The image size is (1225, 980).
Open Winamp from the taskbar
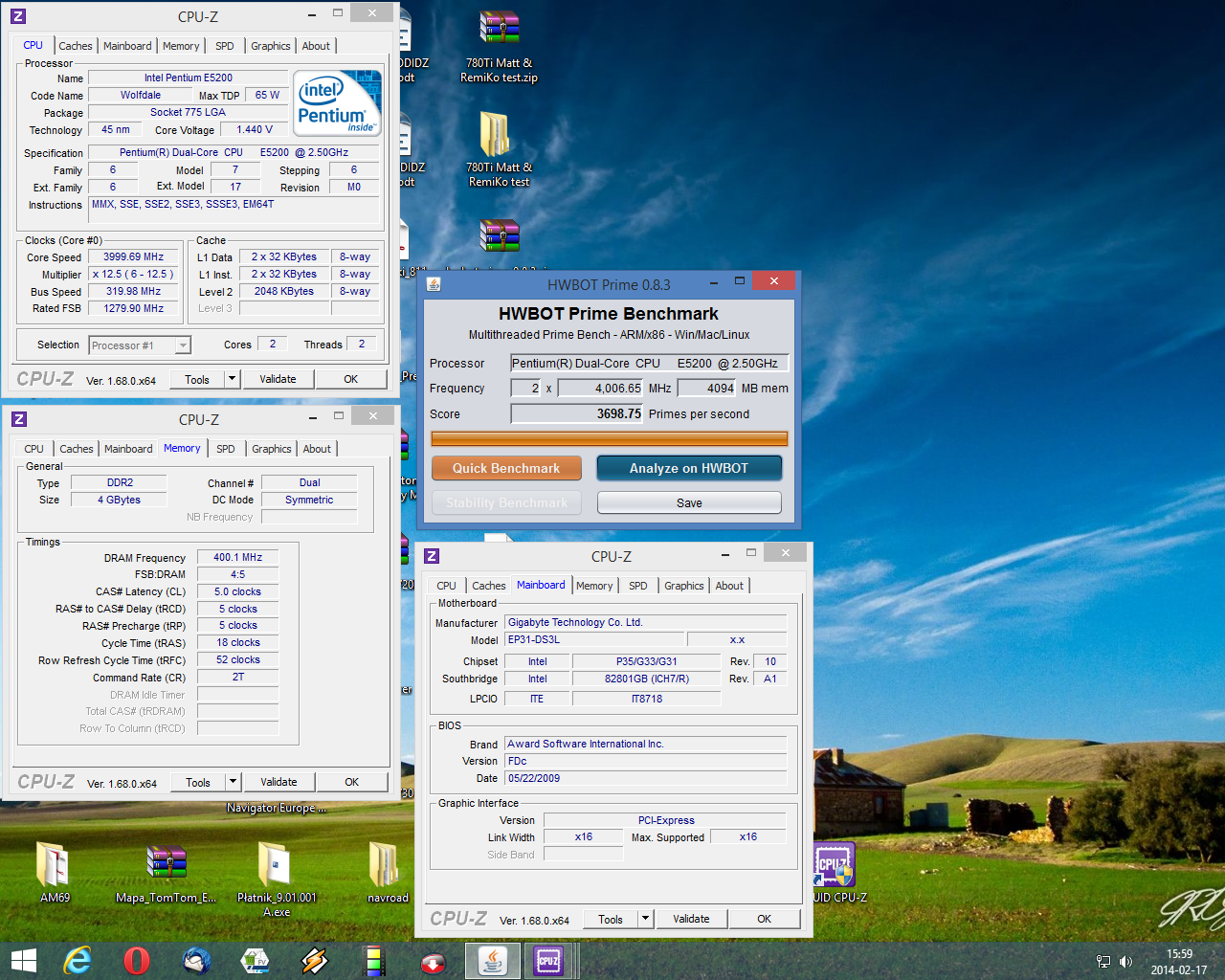tap(315, 961)
